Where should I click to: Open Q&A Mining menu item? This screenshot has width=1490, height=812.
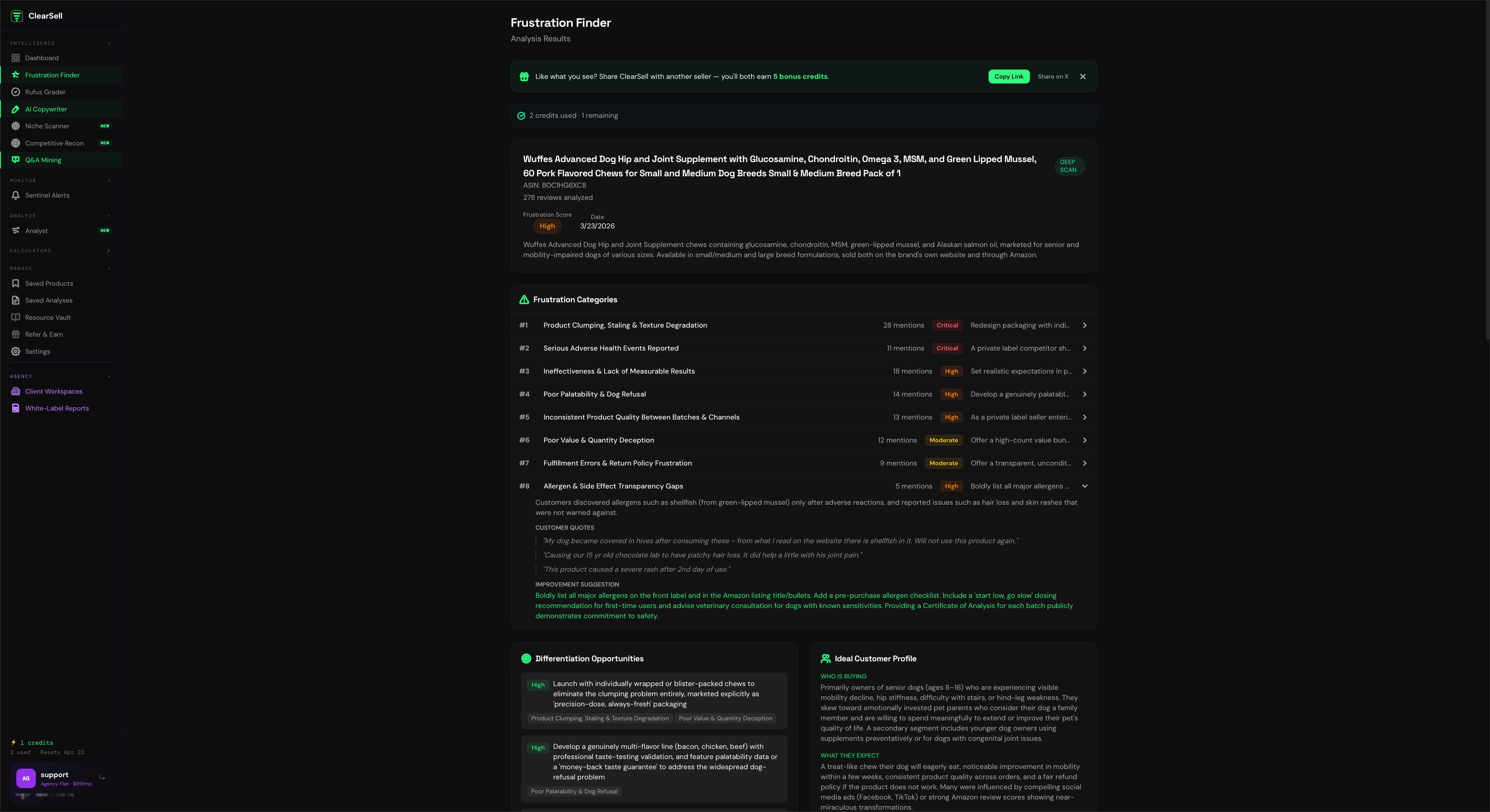click(x=43, y=160)
